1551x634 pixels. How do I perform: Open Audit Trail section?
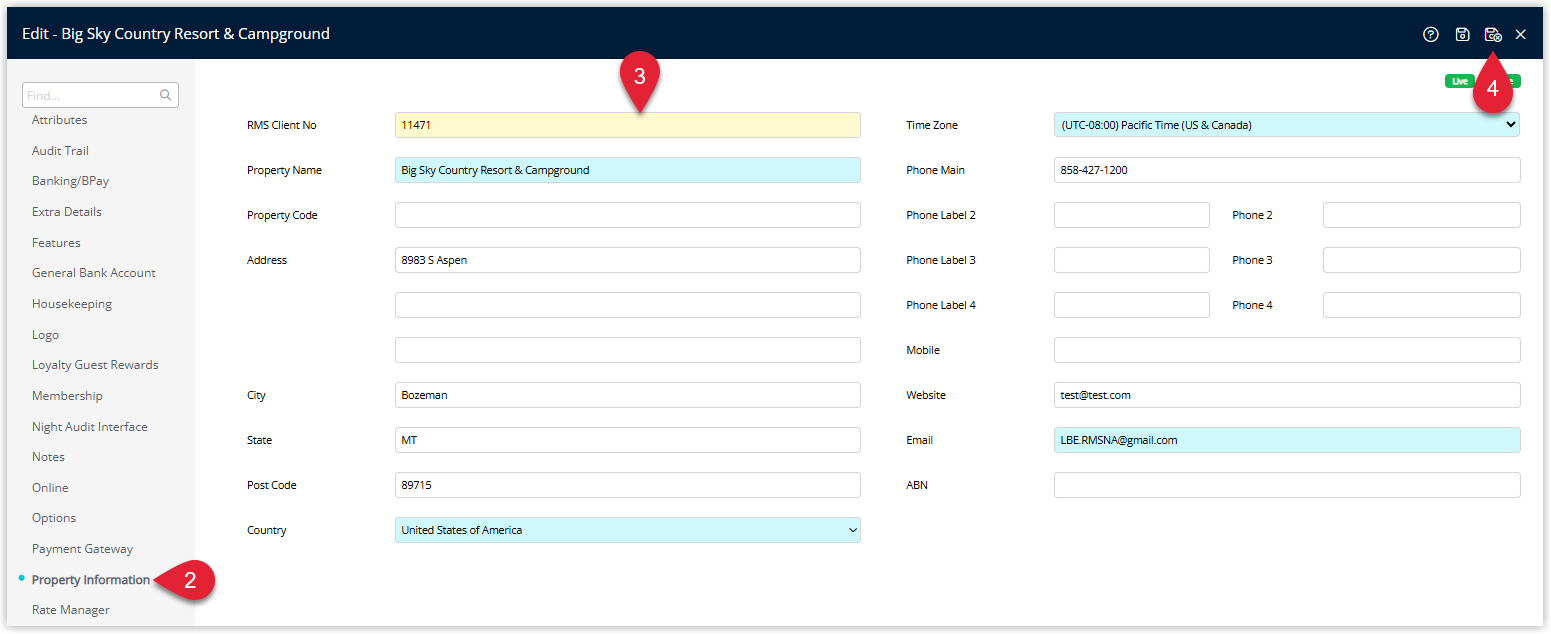click(x=60, y=151)
